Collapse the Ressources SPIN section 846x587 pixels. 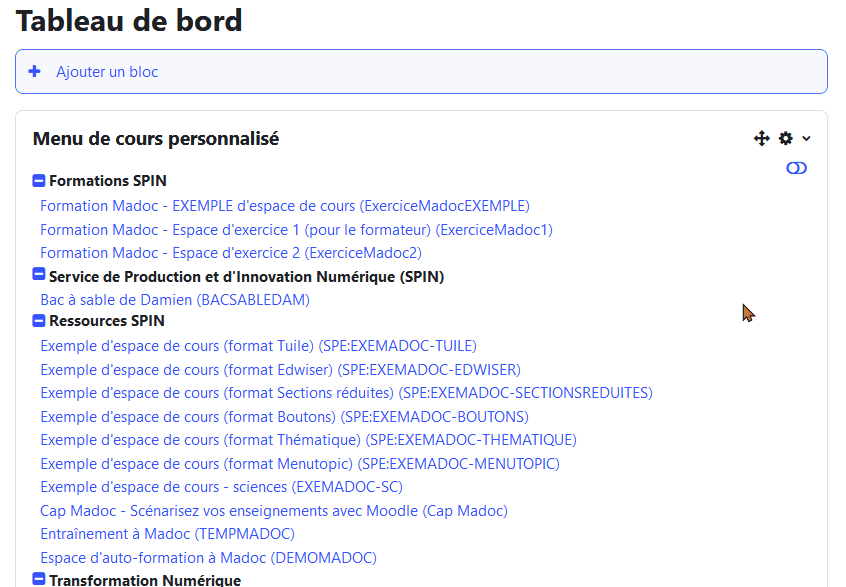(38, 321)
